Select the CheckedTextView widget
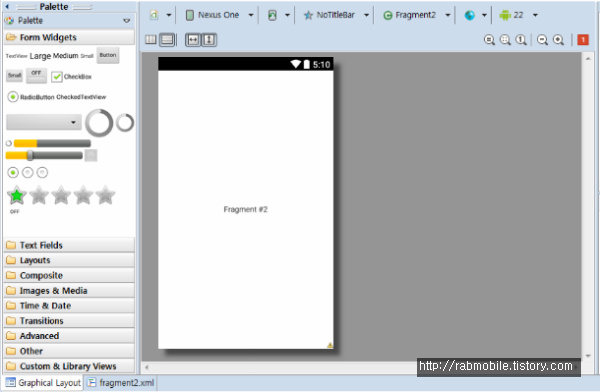Viewport: 600px width, 392px height. [x=81, y=97]
